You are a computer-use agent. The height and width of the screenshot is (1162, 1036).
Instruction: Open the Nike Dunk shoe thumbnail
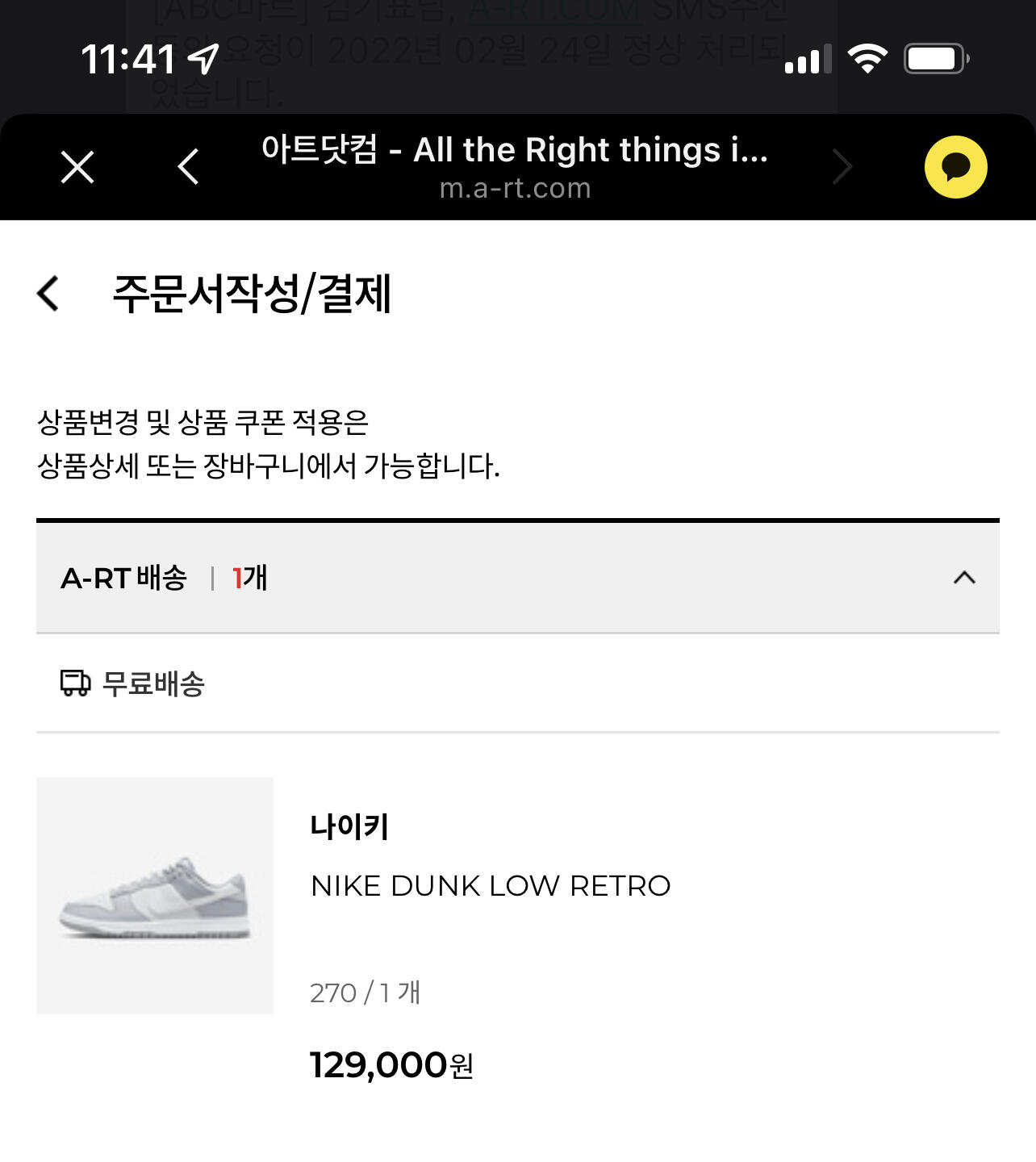155,896
